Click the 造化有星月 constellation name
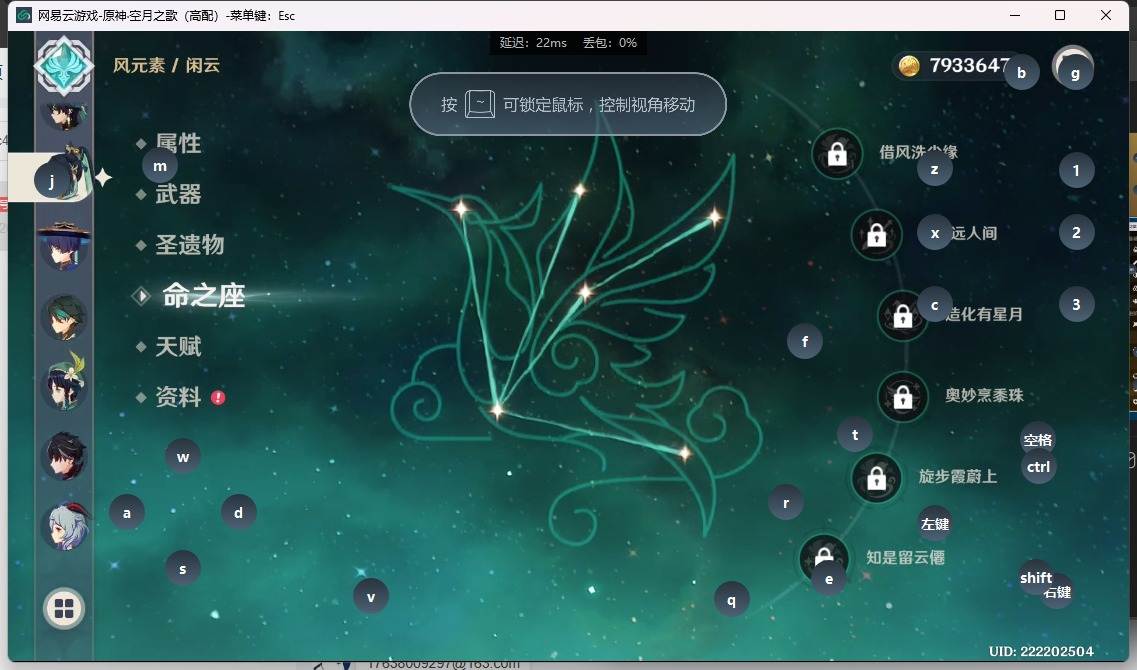The width and height of the screenshot is (1137, 670). (x=984, y=315)
